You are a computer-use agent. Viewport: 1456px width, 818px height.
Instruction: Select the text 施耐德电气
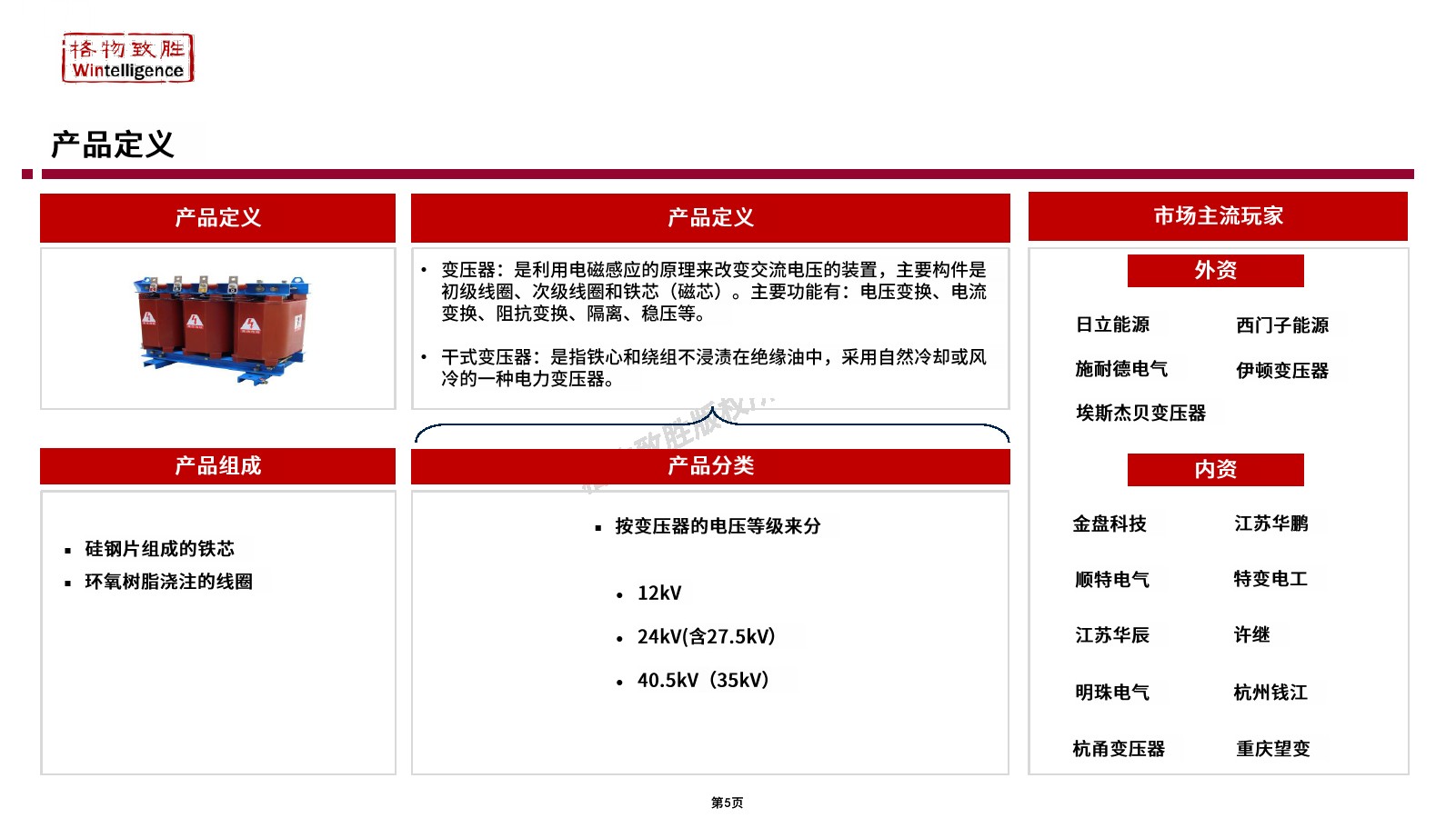coord(1121,369)
